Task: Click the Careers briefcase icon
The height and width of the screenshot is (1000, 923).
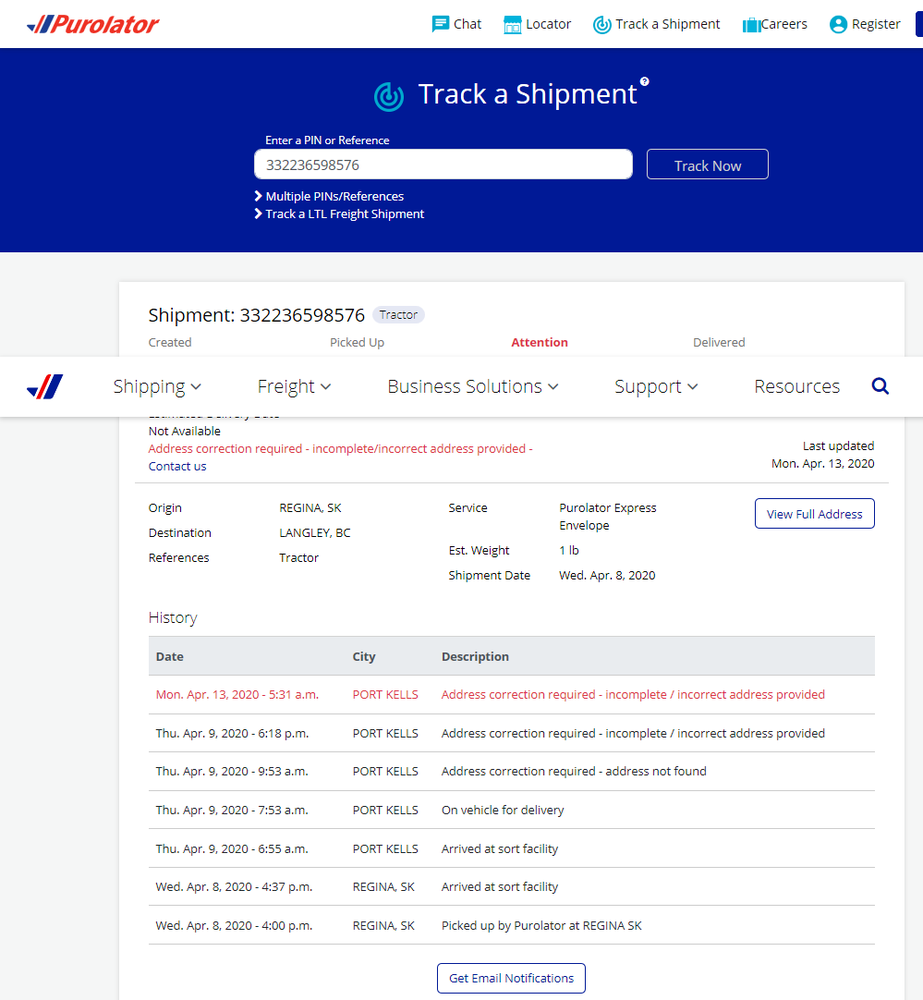Action: click(751, 25)
